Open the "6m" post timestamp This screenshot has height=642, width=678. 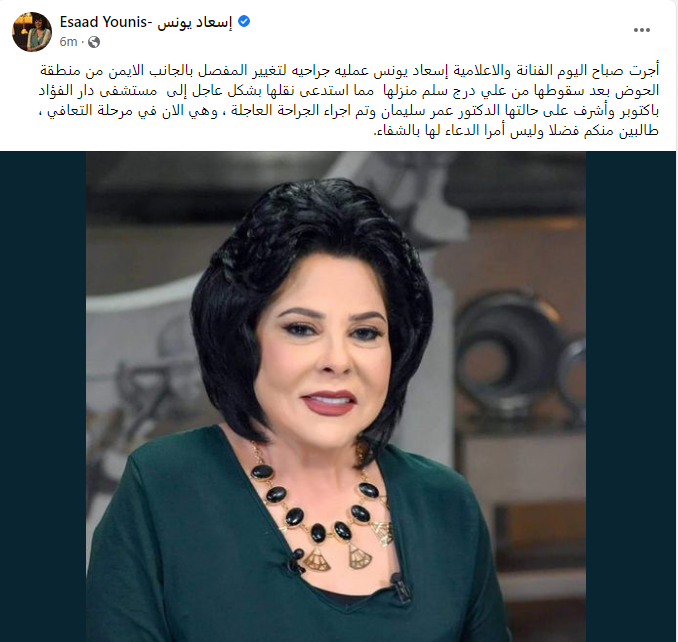(68, 42)
